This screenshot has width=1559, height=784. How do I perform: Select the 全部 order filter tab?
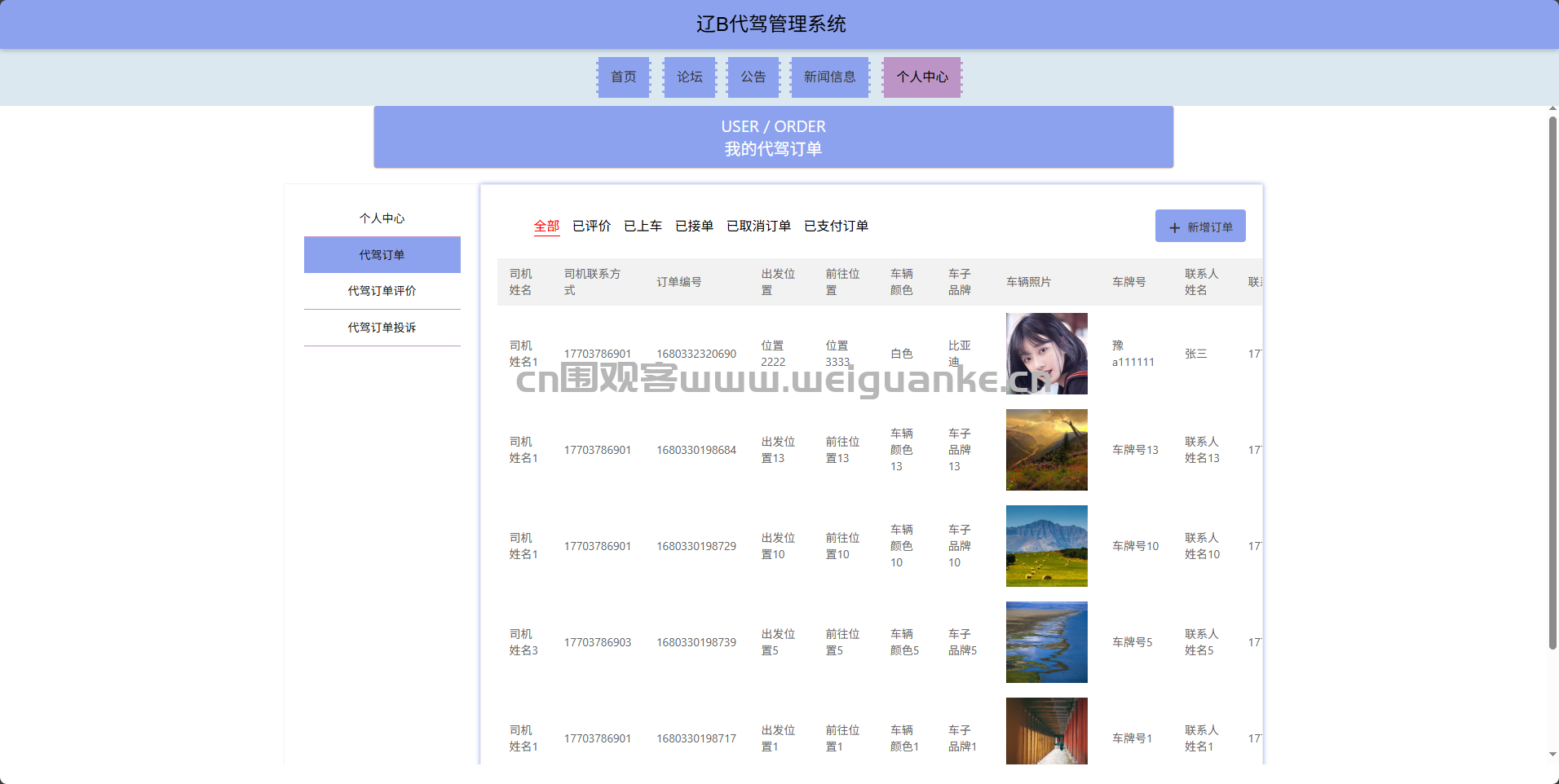pyautogui.click(x=547, y=226)
